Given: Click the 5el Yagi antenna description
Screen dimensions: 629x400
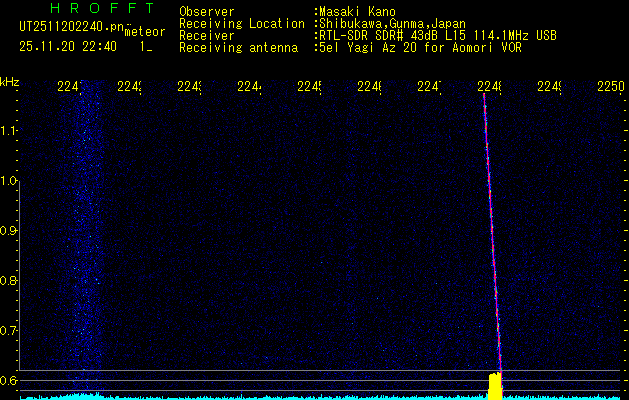Looking at the screenshot, I should tap(417, 47).
